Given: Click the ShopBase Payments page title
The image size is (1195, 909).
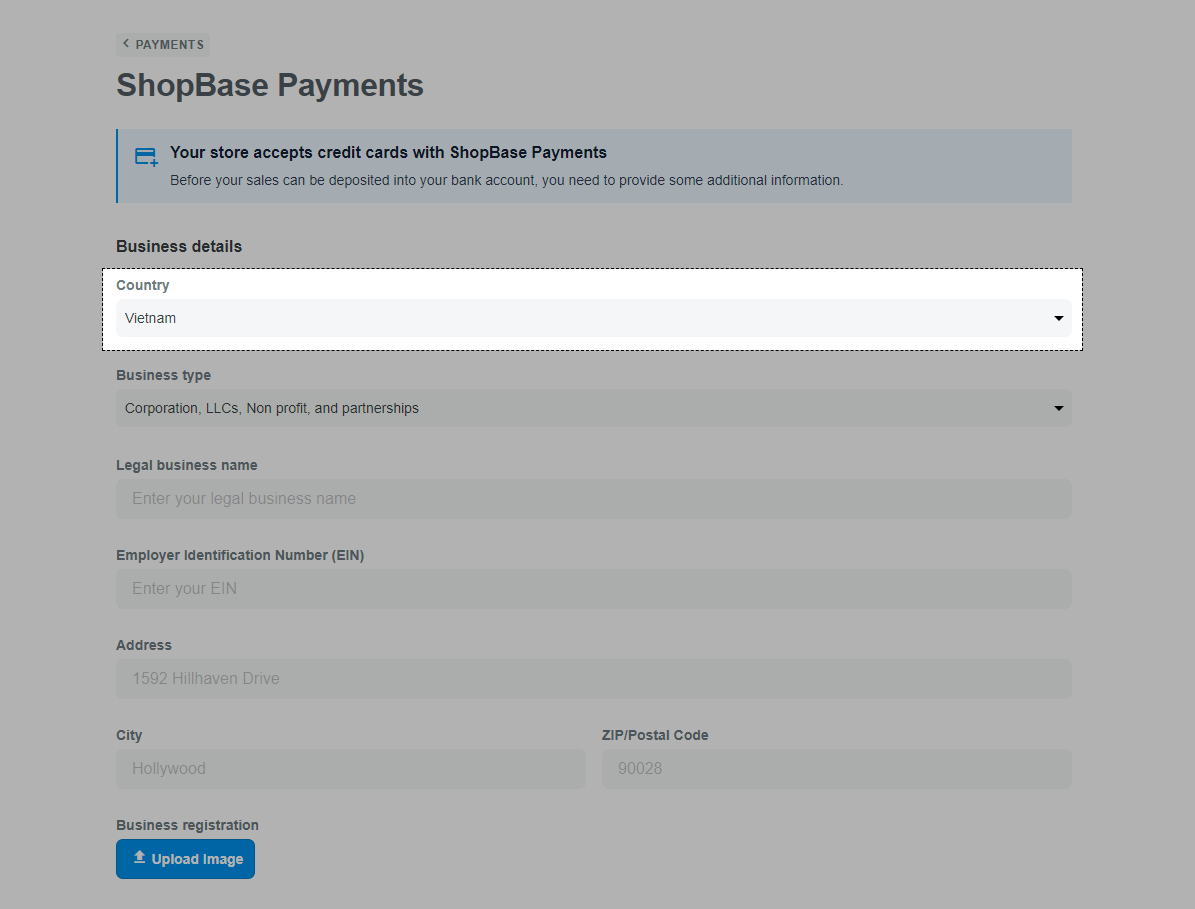Looking at the screenshot, I should point(270,85).
